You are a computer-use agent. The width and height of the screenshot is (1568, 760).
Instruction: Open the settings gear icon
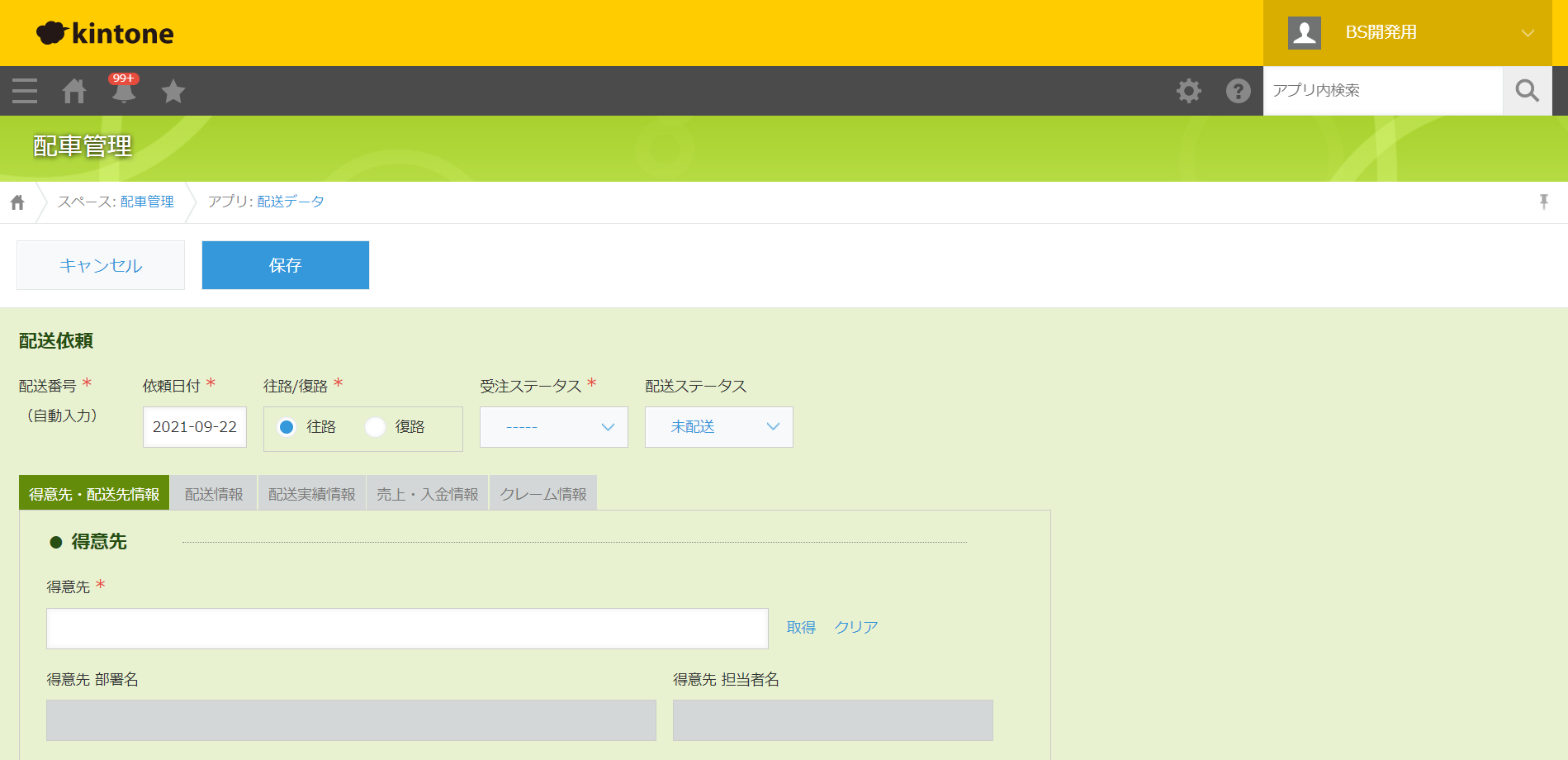click(x=1189, y=91)
